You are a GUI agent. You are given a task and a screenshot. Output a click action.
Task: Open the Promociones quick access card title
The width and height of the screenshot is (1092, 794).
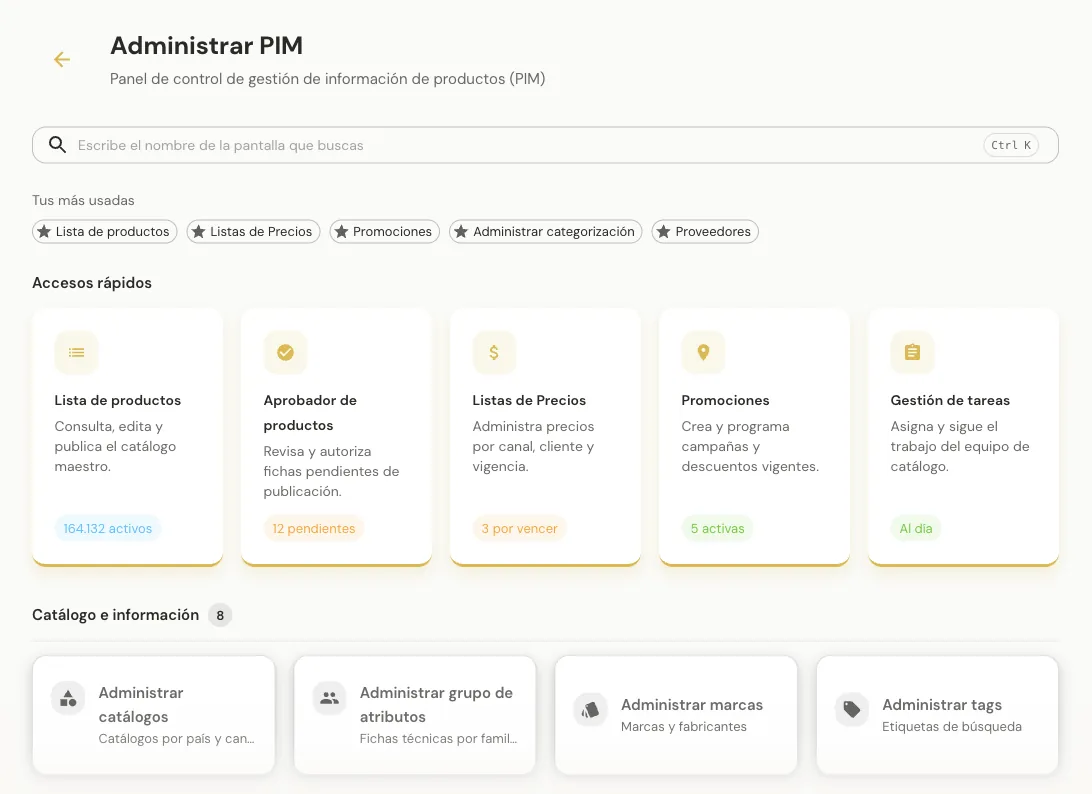tap(725, 400)
